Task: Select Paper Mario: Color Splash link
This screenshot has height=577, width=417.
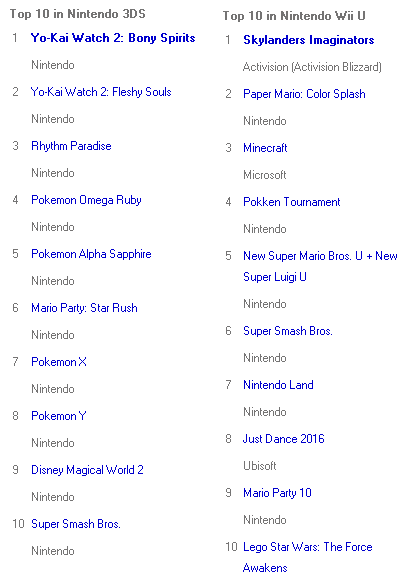Action: point(304,94)
